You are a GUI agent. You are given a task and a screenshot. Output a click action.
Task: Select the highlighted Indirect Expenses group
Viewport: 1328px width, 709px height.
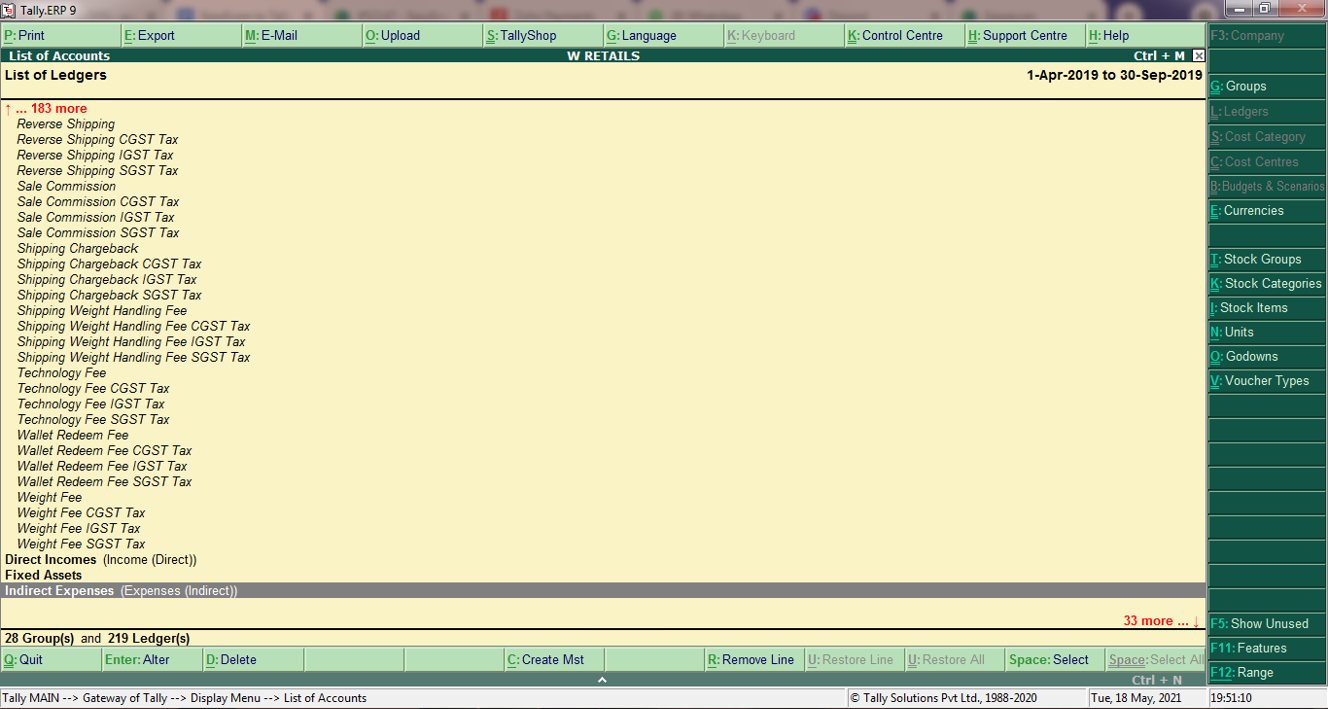(603, 591)
